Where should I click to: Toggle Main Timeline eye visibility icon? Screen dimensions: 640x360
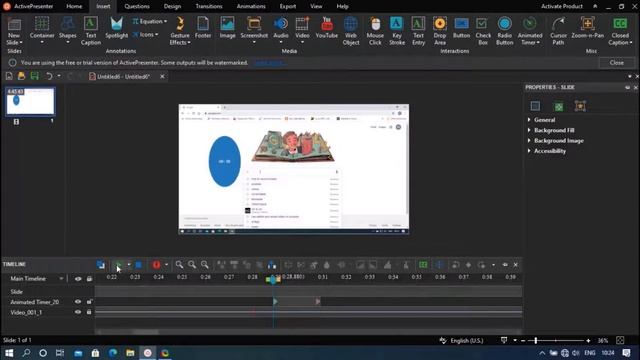[78, 279]
